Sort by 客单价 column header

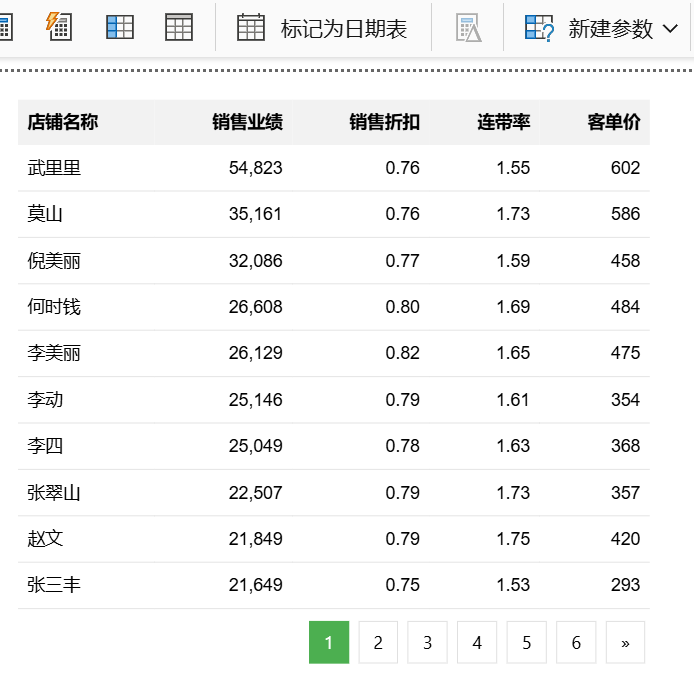click(614, 122)
